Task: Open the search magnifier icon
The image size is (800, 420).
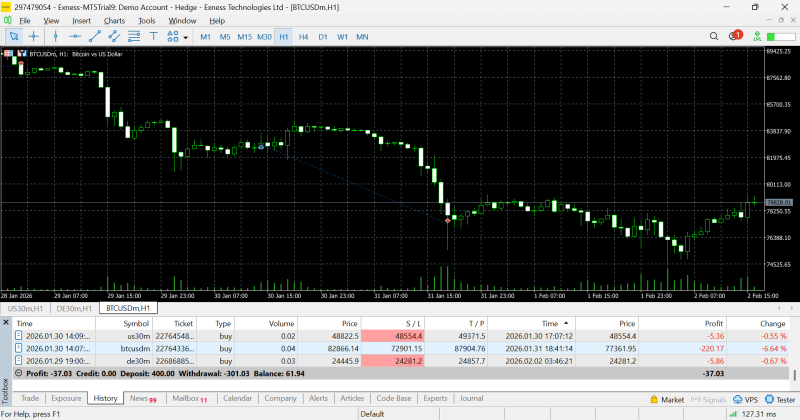Action: pyautogui.click(x=714, y=36)
